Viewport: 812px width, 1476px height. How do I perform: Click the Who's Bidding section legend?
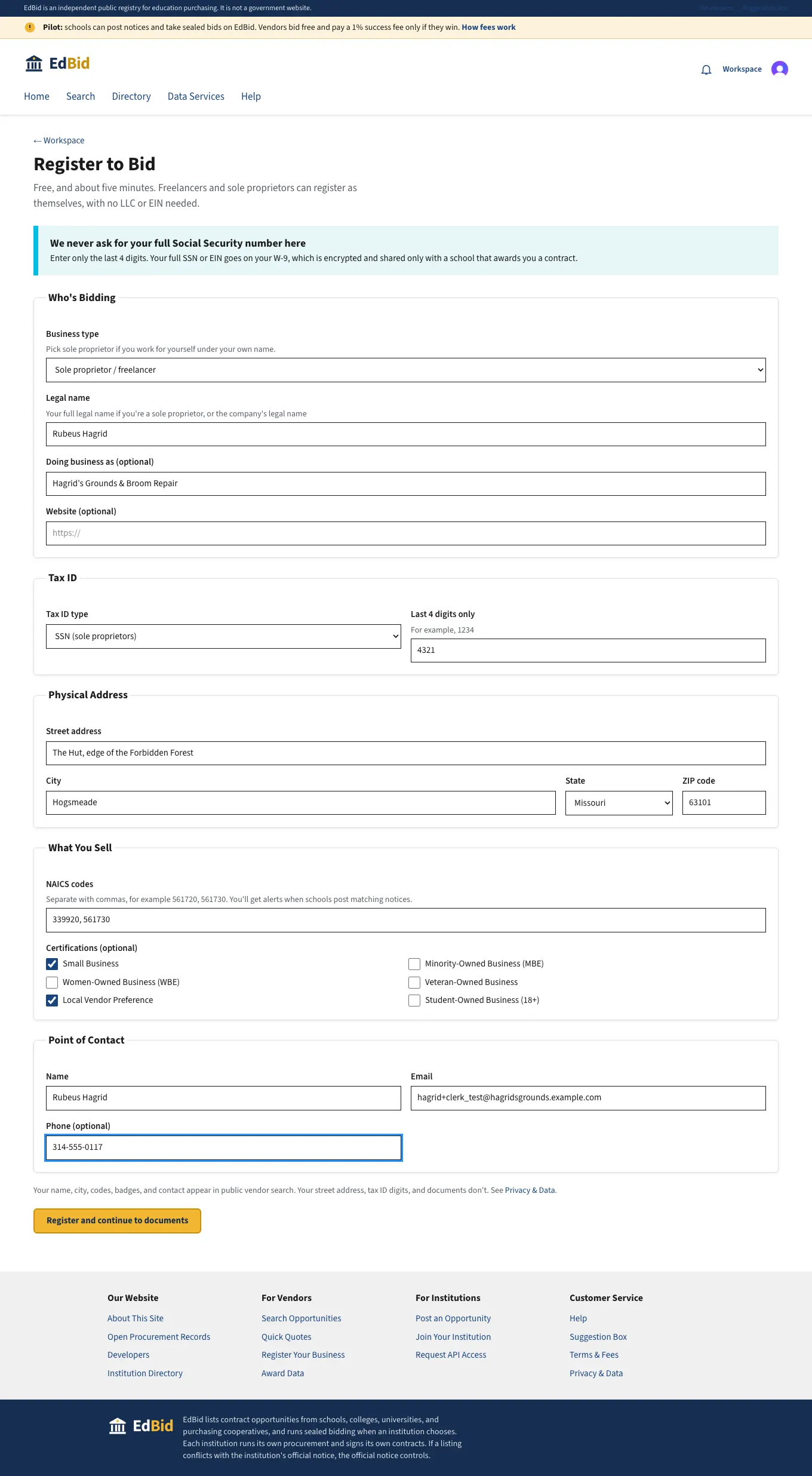pyautogui.click(x=82, y=298)
